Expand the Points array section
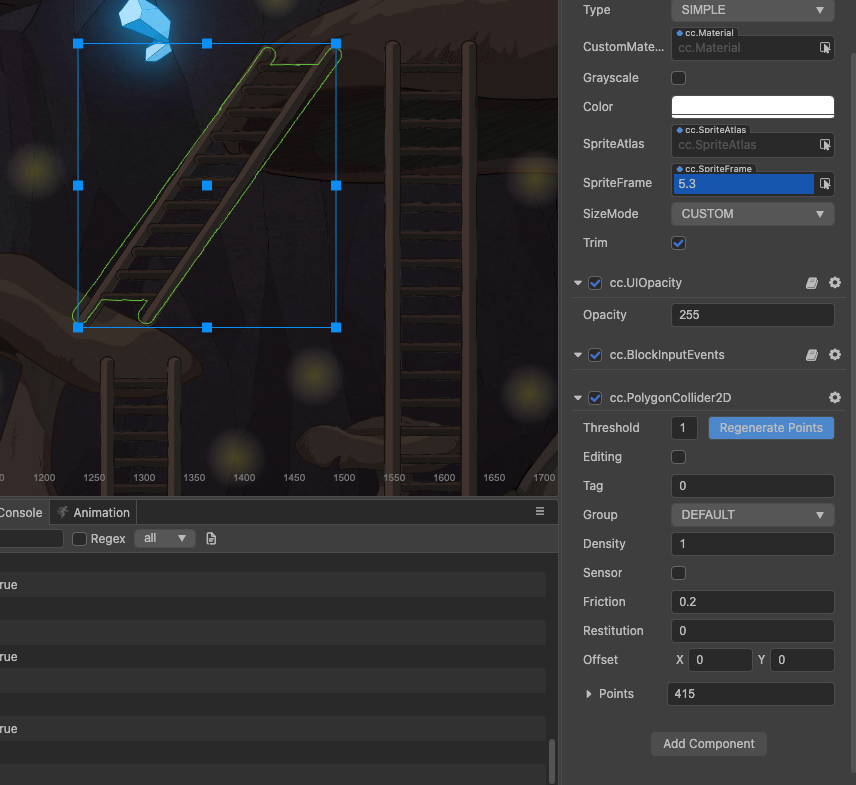The image size is (856, 785). pos(589,694)
